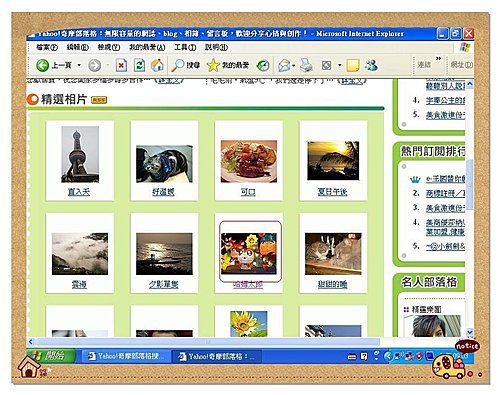Click the taskbar language bar keyboard icon
This screenshot has width=500, height=395.
[352, 357]
